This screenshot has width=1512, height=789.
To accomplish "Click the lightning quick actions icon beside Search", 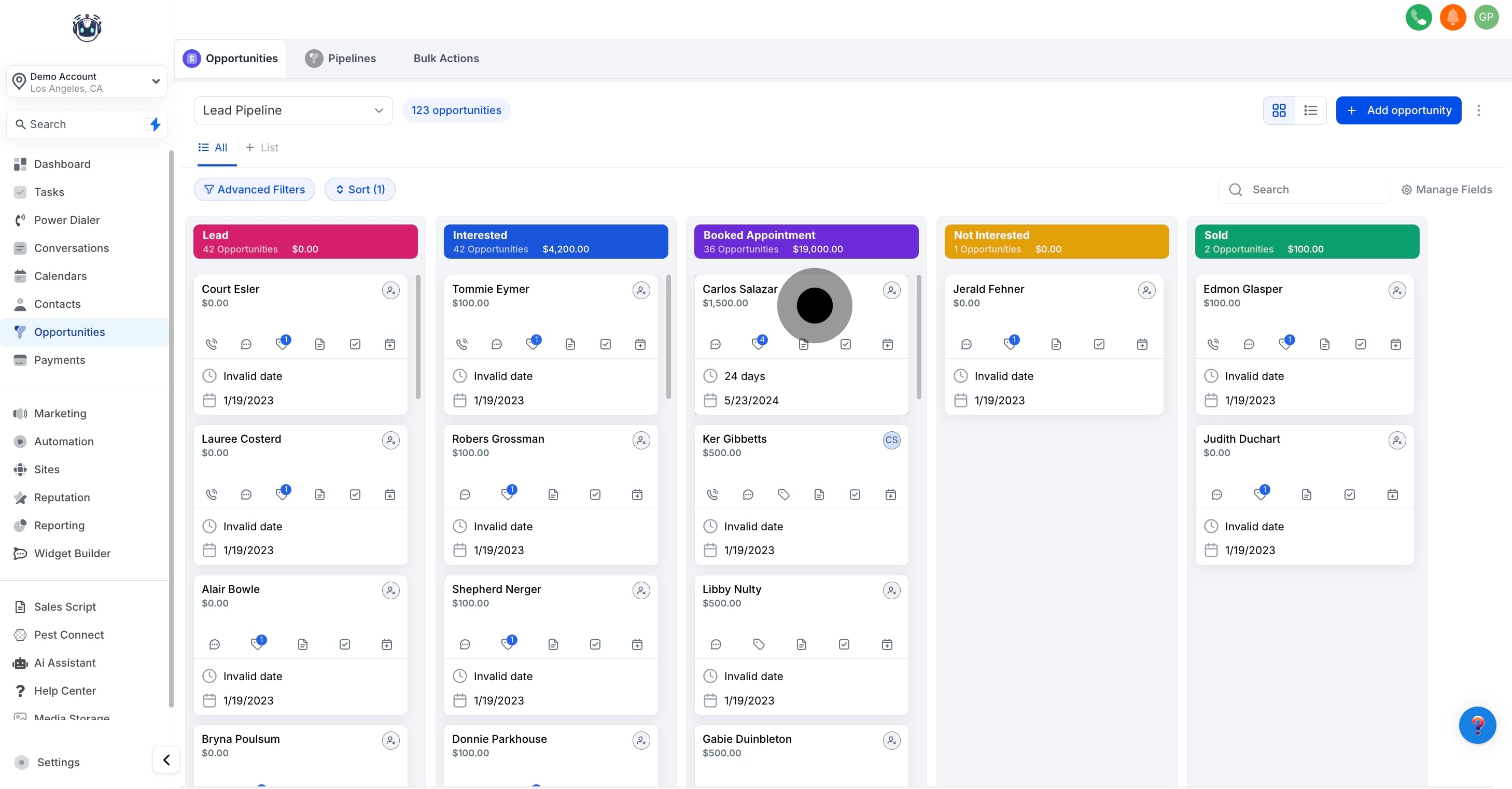I will (x=155, y=124).
